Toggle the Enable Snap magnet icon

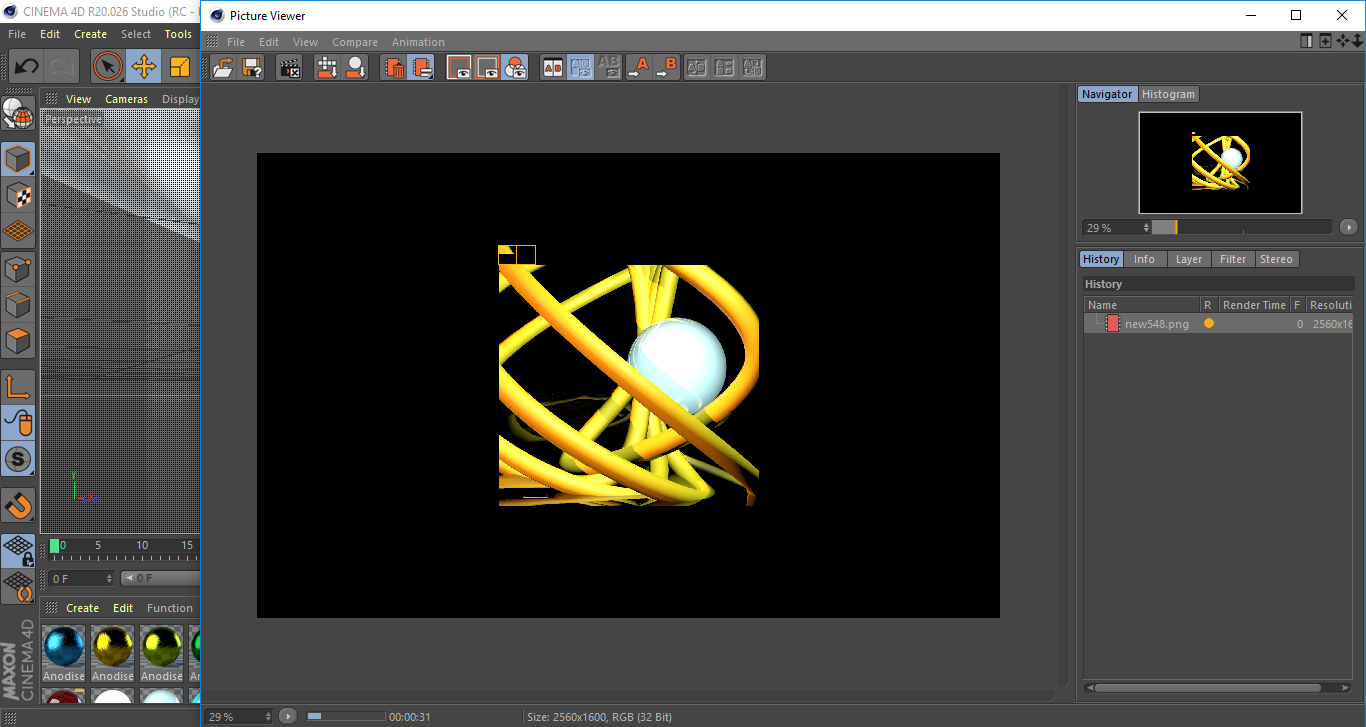point(18,505)
